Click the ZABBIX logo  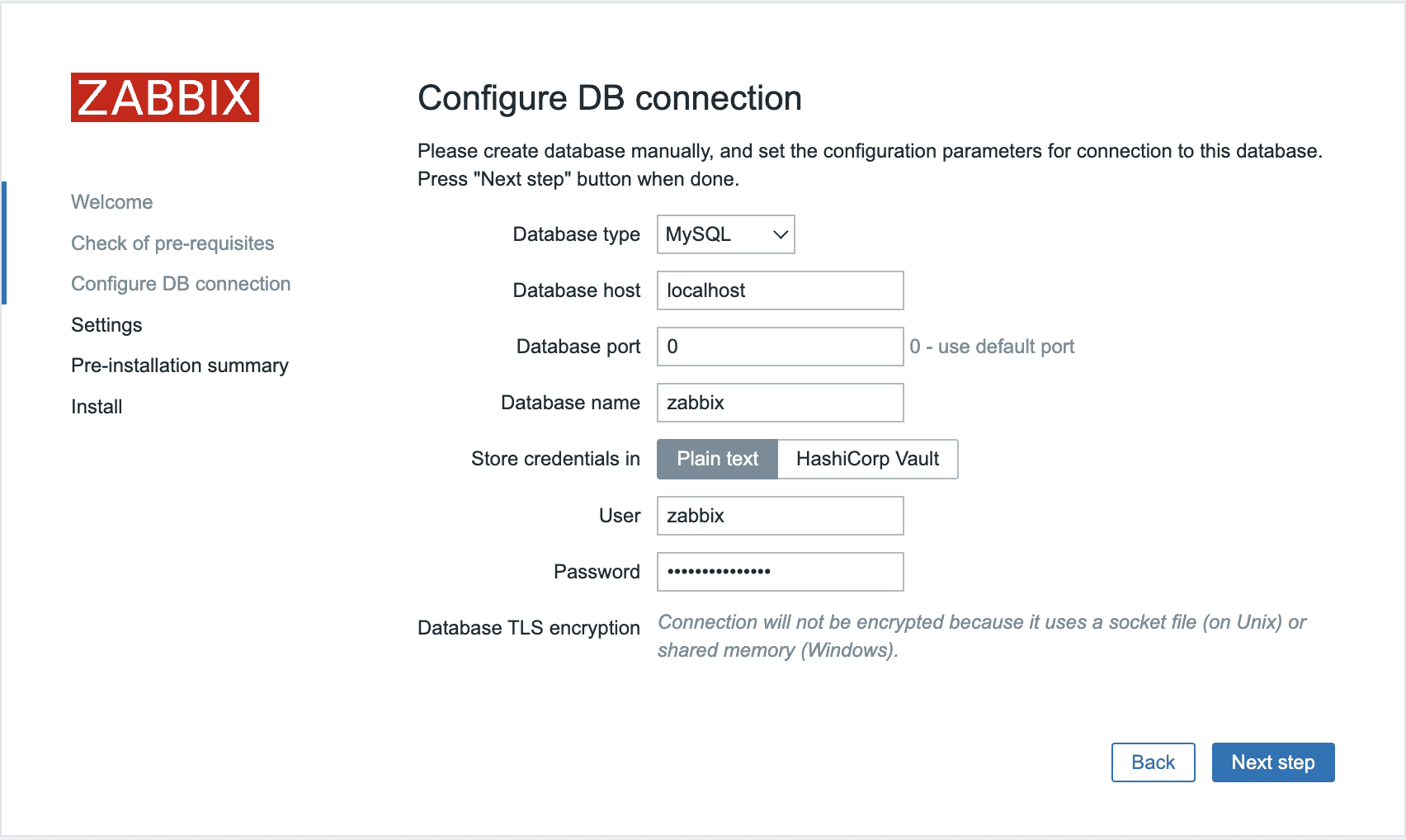(x=164, y=98)
